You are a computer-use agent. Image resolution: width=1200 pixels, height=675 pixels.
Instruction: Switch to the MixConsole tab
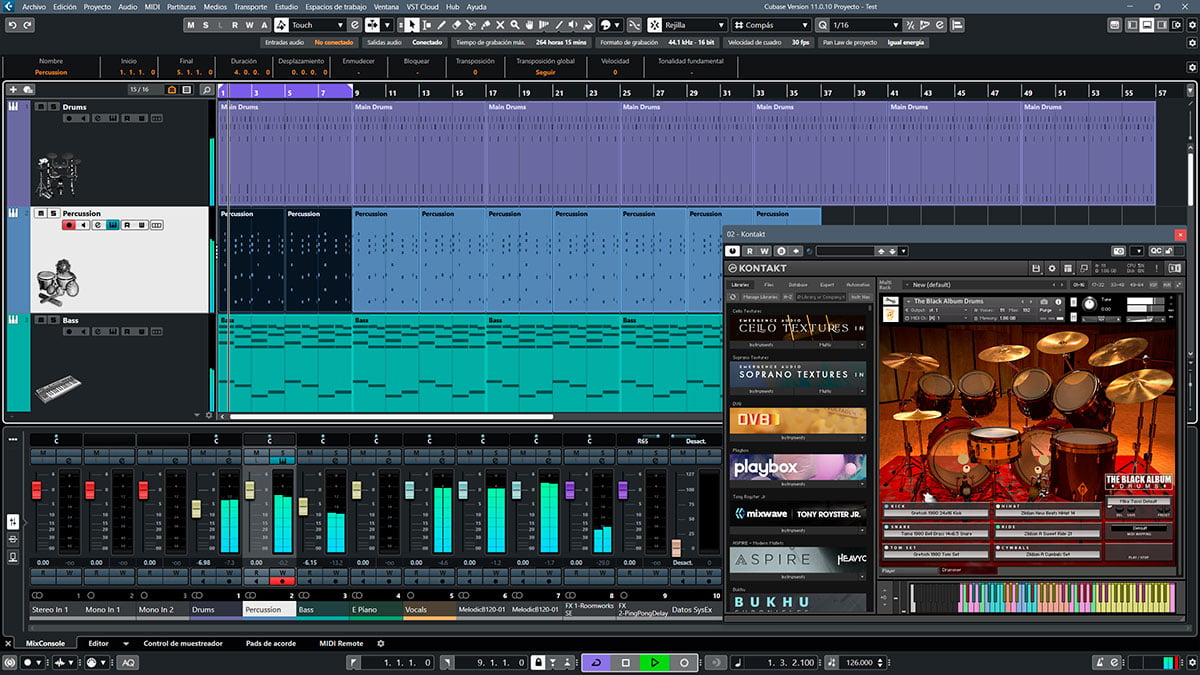click(x=45, y=643)
